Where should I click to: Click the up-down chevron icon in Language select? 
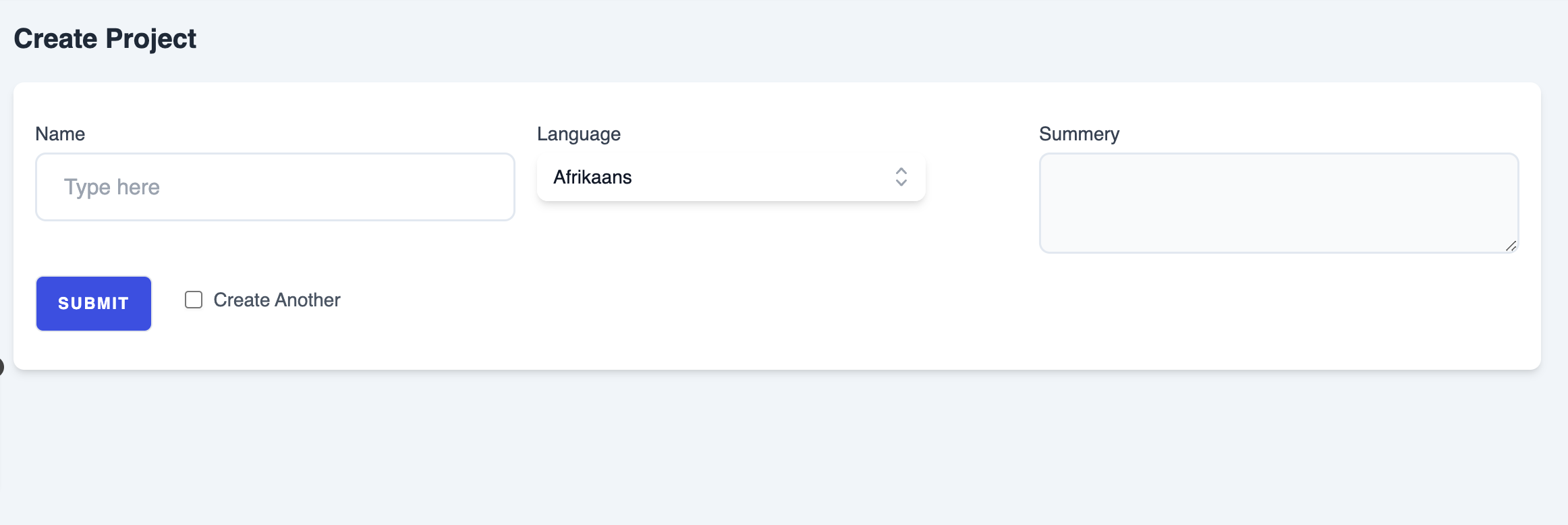901,177
